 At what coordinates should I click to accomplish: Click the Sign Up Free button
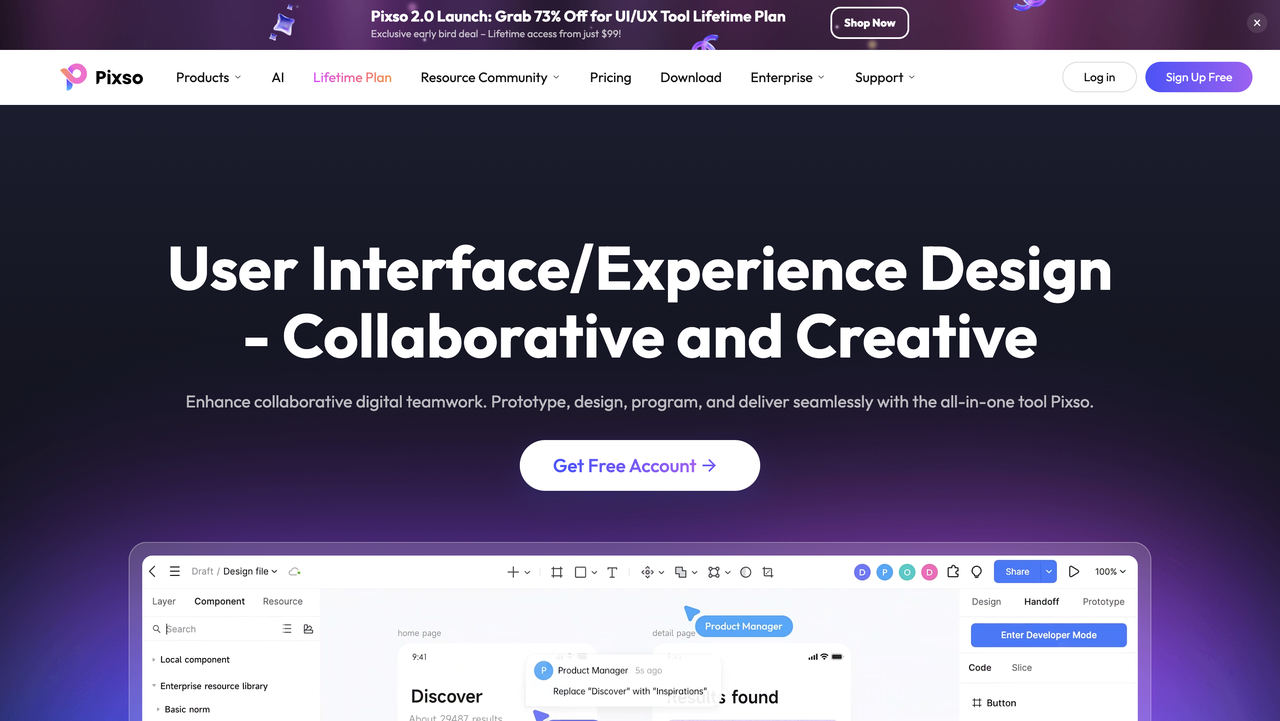pyautogui.click(x=1199, y=77)
